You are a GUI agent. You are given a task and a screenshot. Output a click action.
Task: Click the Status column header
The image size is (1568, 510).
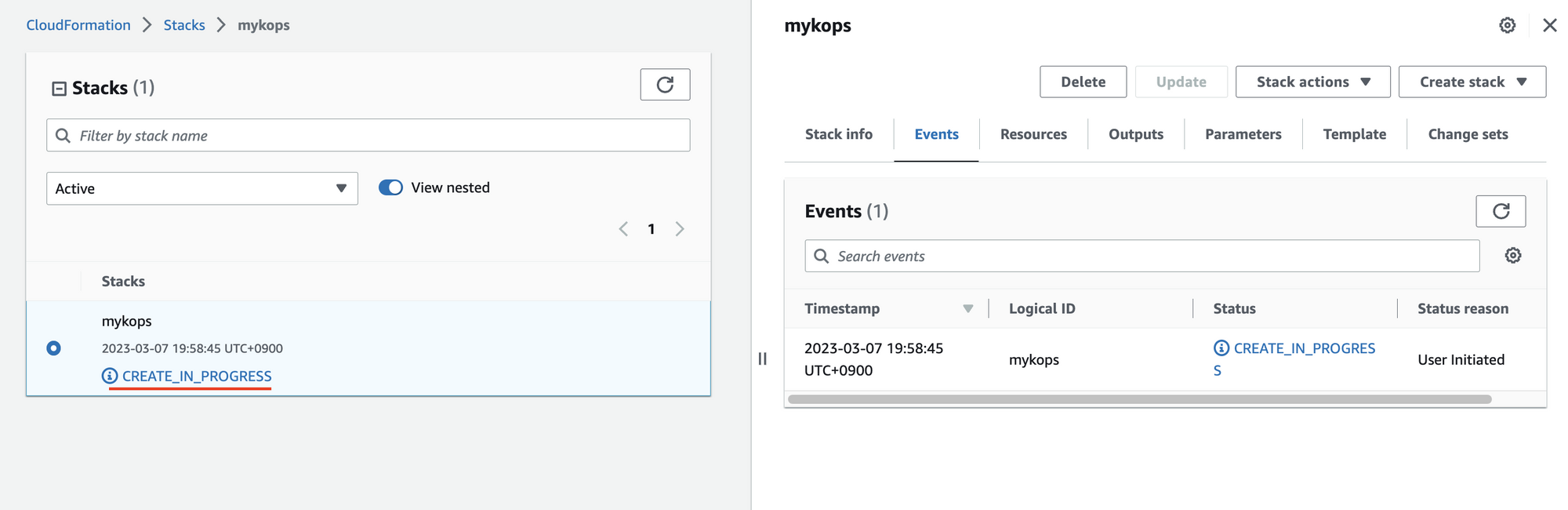point(1234,308)
